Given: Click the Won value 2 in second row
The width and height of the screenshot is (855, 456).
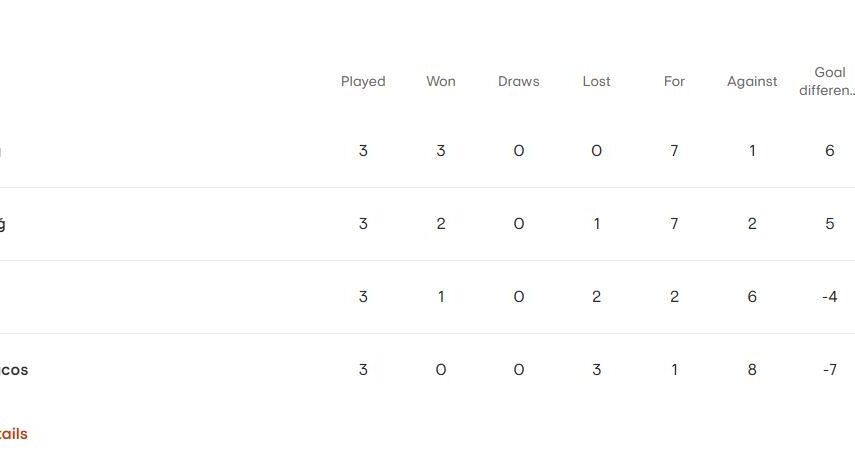Looking at the screenshot, I should click(441, 224).
